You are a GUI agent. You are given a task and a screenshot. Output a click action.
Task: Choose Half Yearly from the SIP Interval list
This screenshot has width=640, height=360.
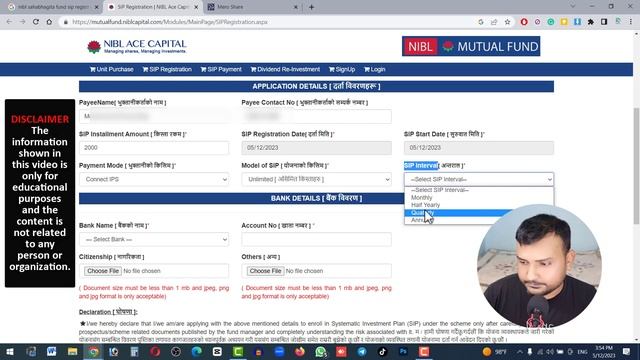click(479, 205)
